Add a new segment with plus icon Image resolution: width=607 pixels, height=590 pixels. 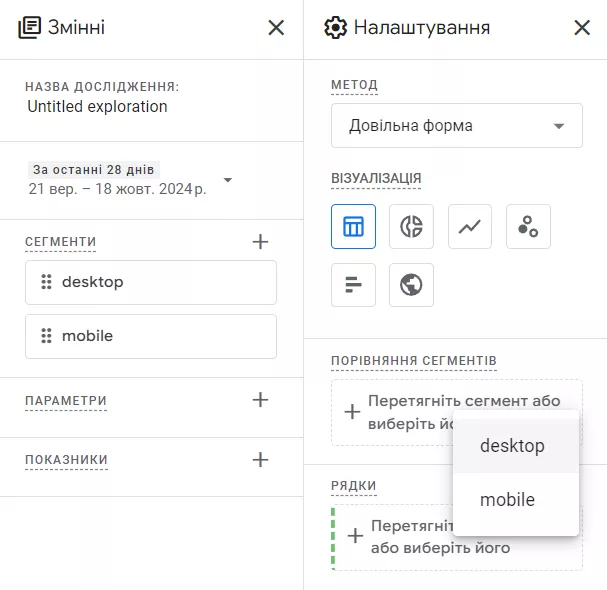pyautogui.click(x=261, y=242)
